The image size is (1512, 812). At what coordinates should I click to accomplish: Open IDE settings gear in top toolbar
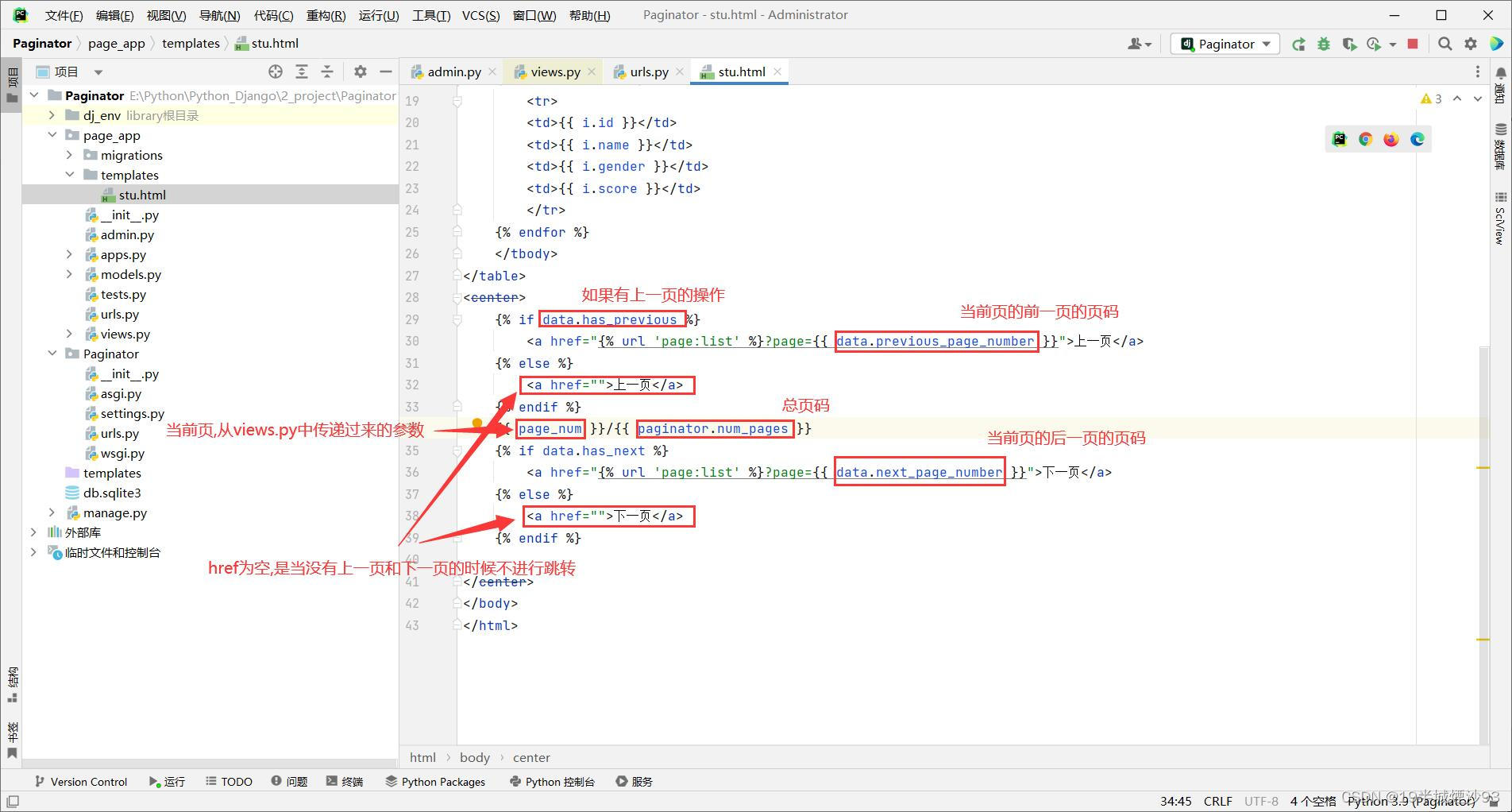click(x=1471, y=44)
